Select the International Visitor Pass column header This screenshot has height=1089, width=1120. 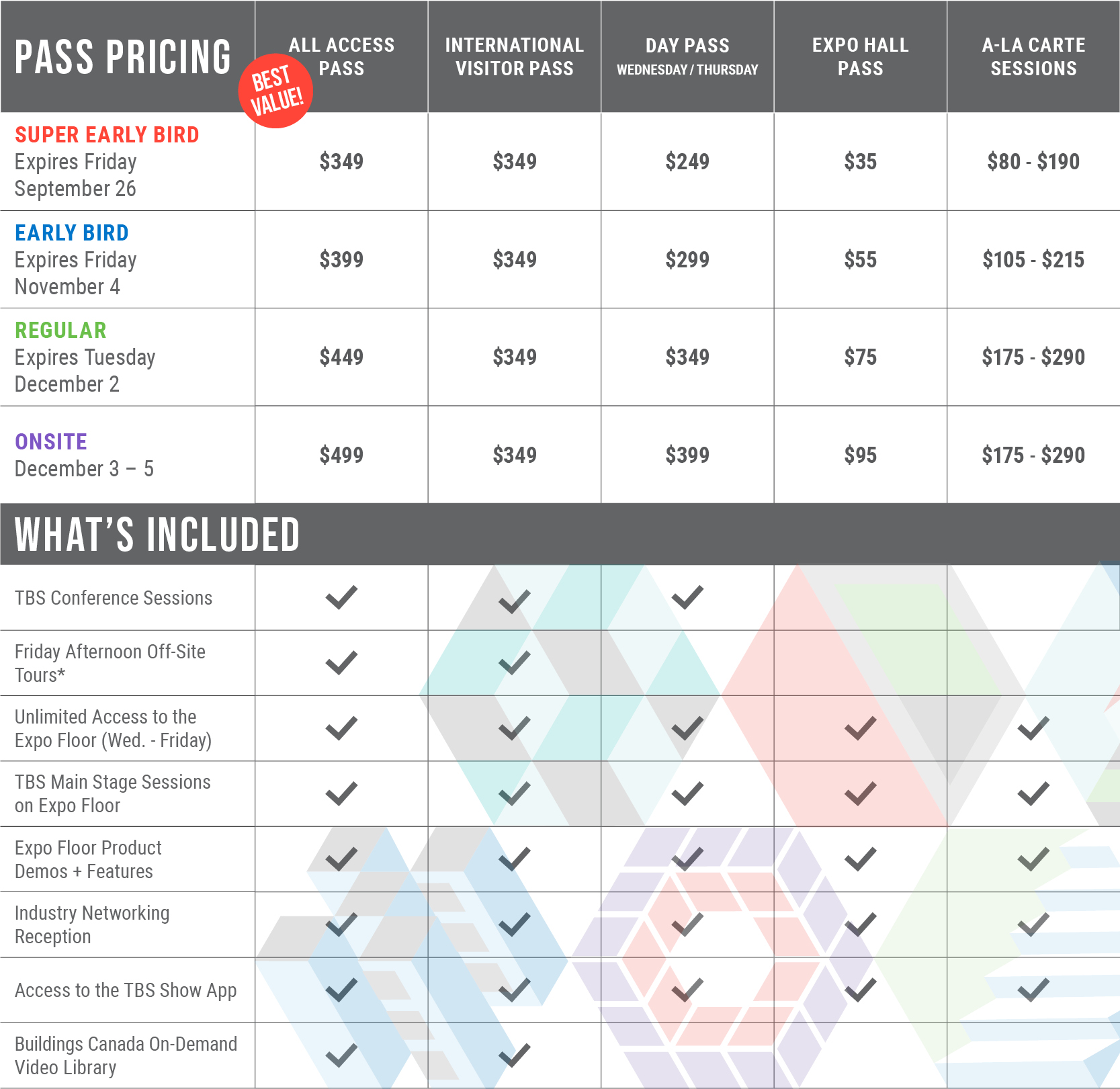(x=515, y=56)
